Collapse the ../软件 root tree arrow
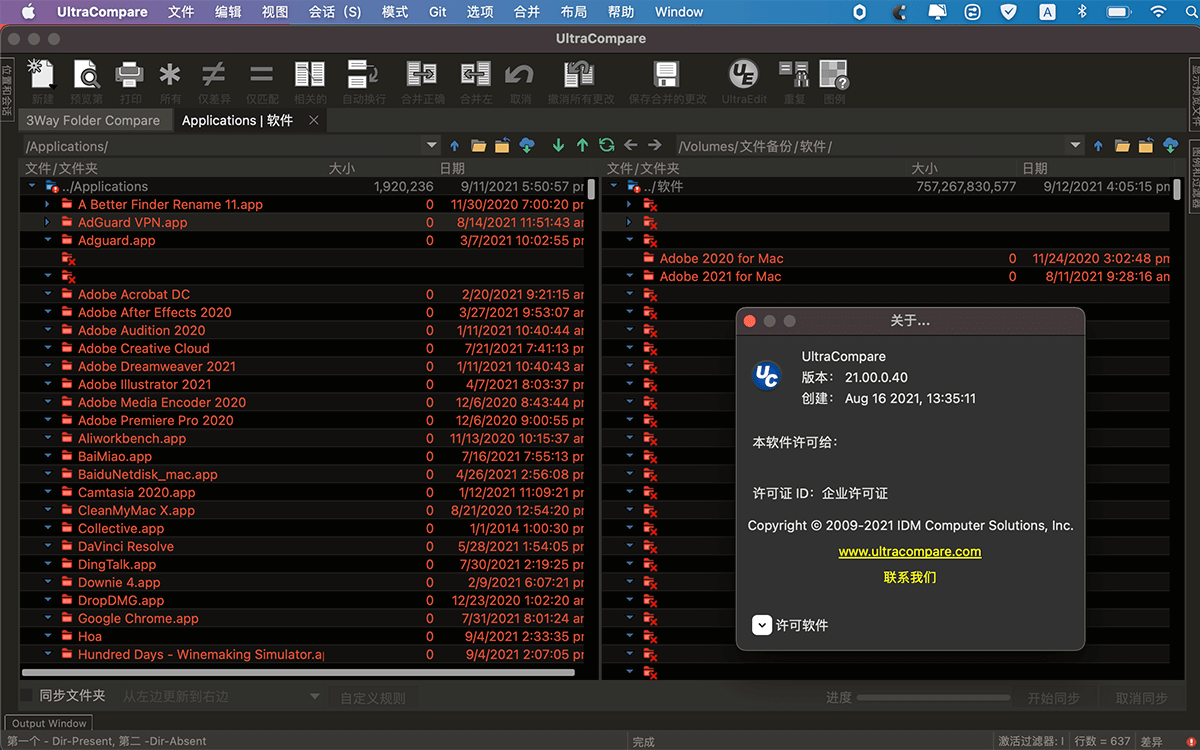The image size is (1200, 750). (x=613, y=186)
